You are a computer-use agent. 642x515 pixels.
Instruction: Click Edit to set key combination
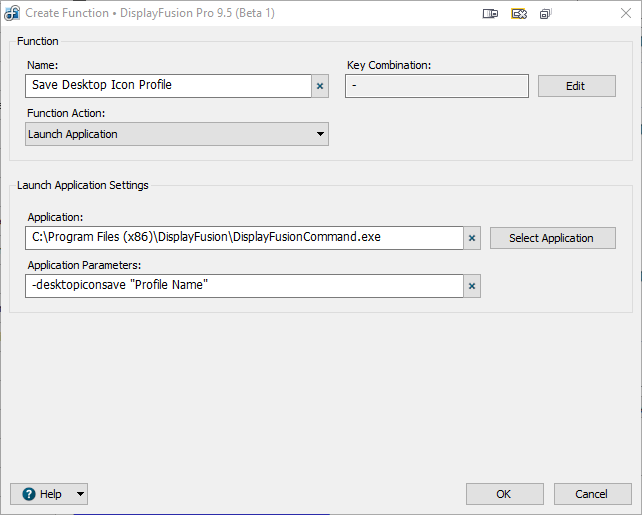click(576, 86)
